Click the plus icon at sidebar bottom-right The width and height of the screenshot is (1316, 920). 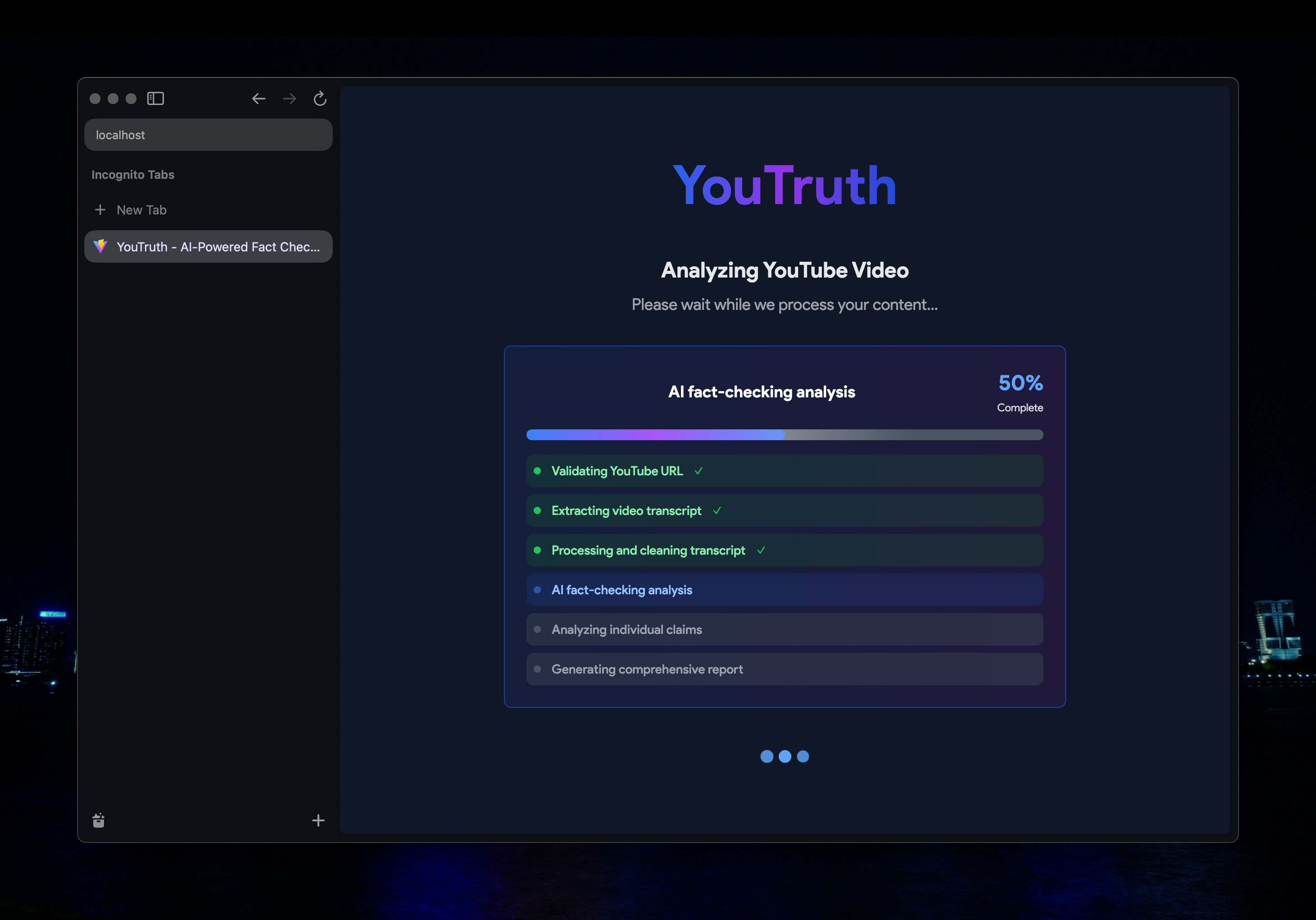(318, 820)
